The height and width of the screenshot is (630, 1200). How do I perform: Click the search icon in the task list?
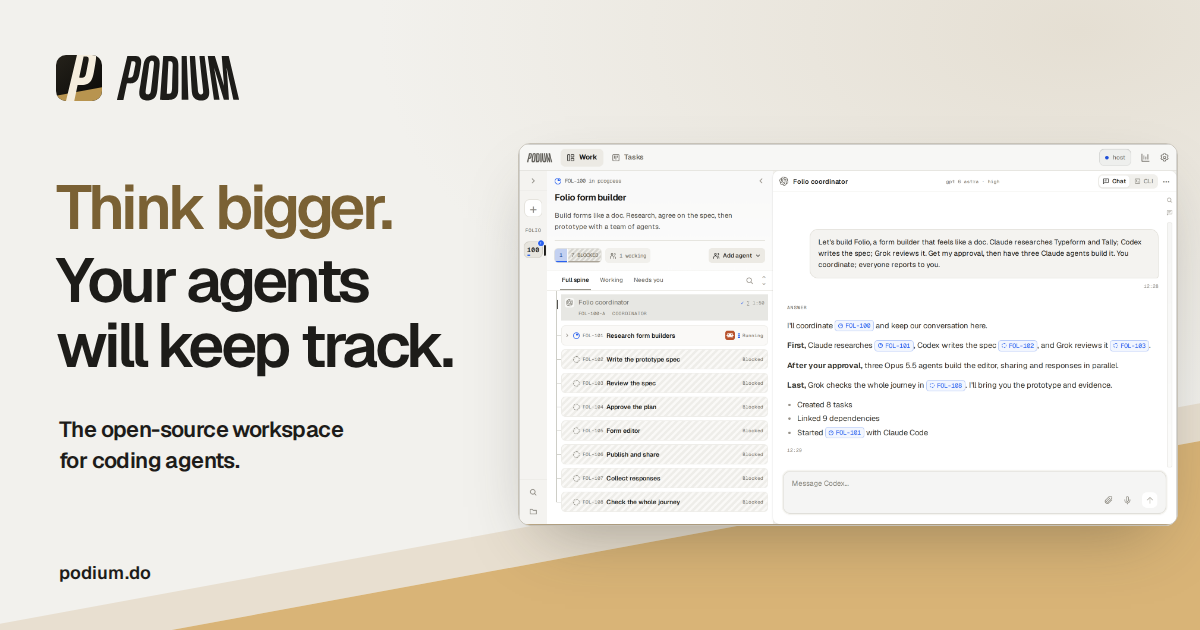[749, 281]
